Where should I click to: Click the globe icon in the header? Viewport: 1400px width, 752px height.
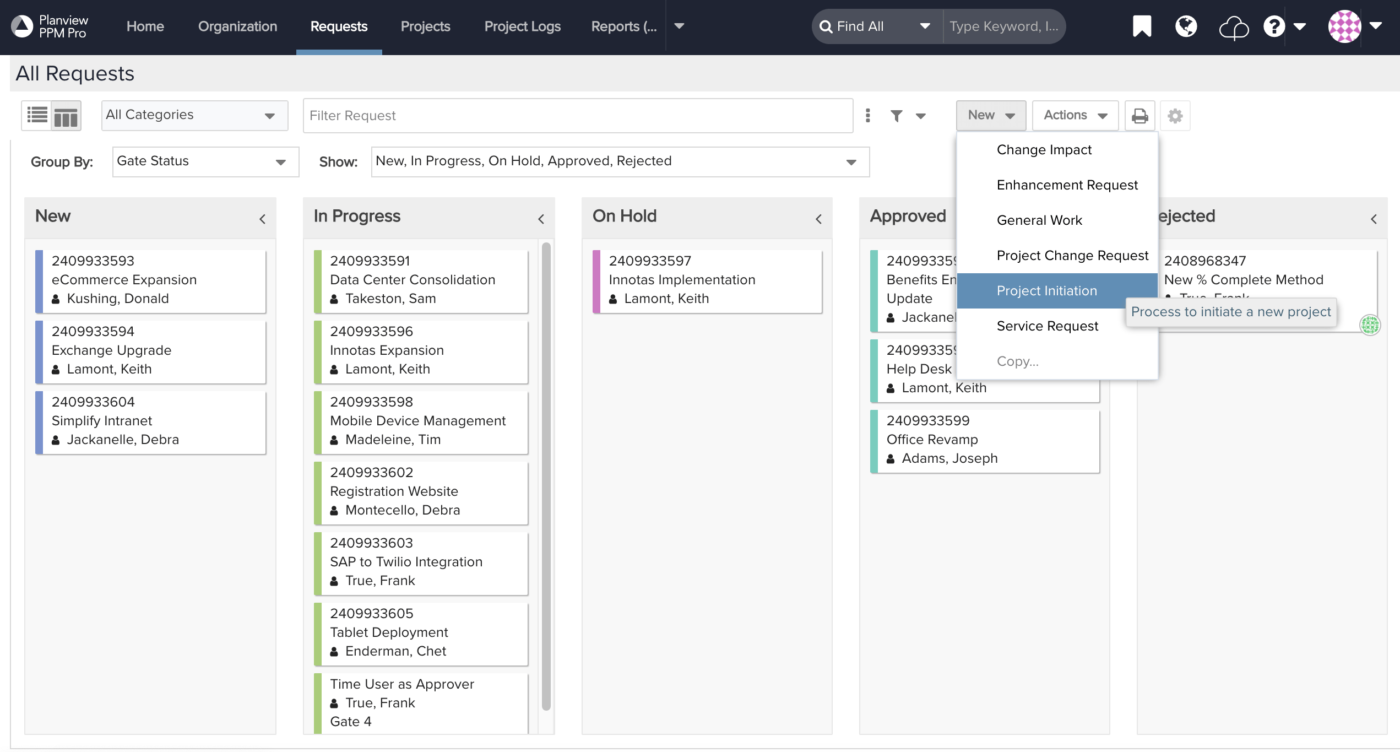(1186, 27)
